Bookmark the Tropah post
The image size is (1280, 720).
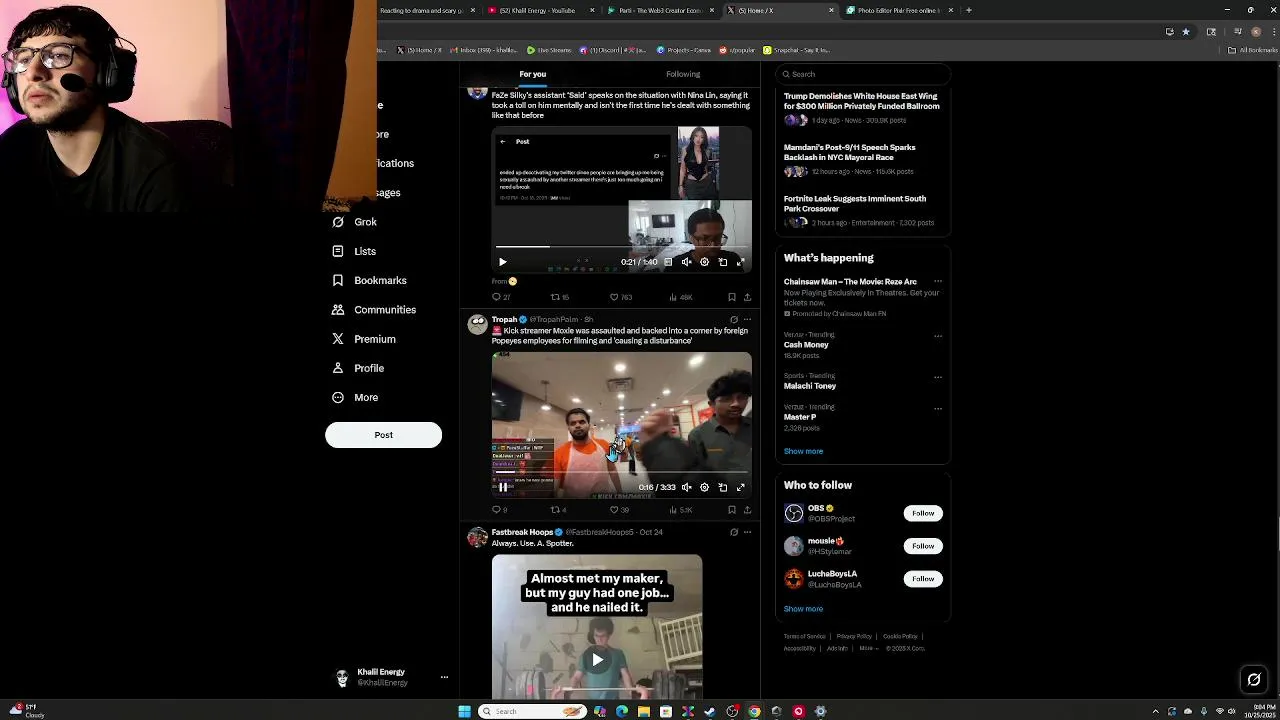[732, 510]
